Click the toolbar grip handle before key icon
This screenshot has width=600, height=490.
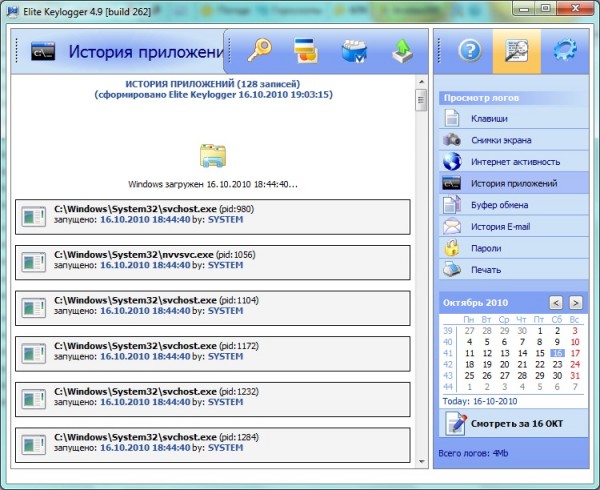pos(229,51)
